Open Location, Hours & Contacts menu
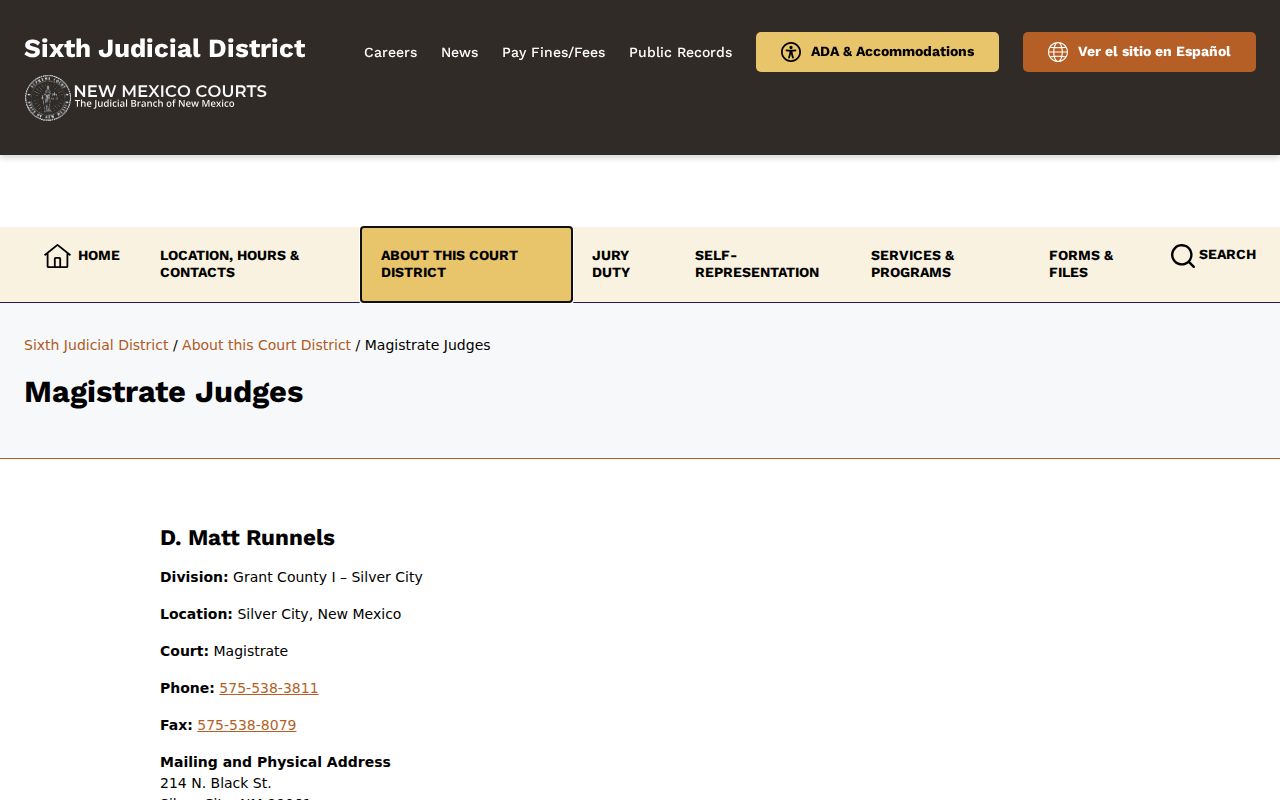The image size is (1280, 800). [x=230, y=264]
